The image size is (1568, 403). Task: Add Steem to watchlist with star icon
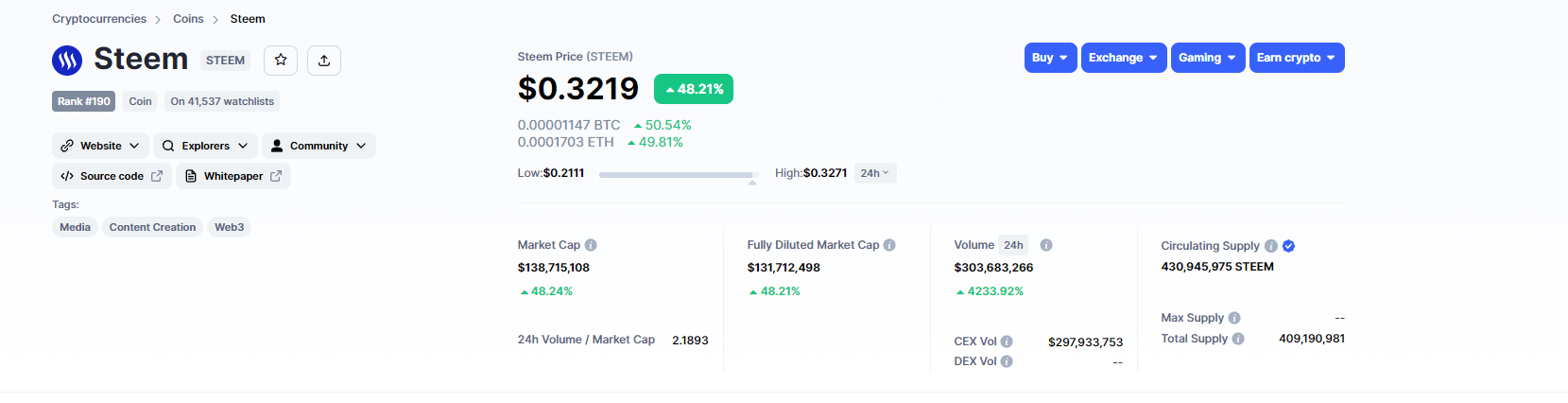click(281, 60)
